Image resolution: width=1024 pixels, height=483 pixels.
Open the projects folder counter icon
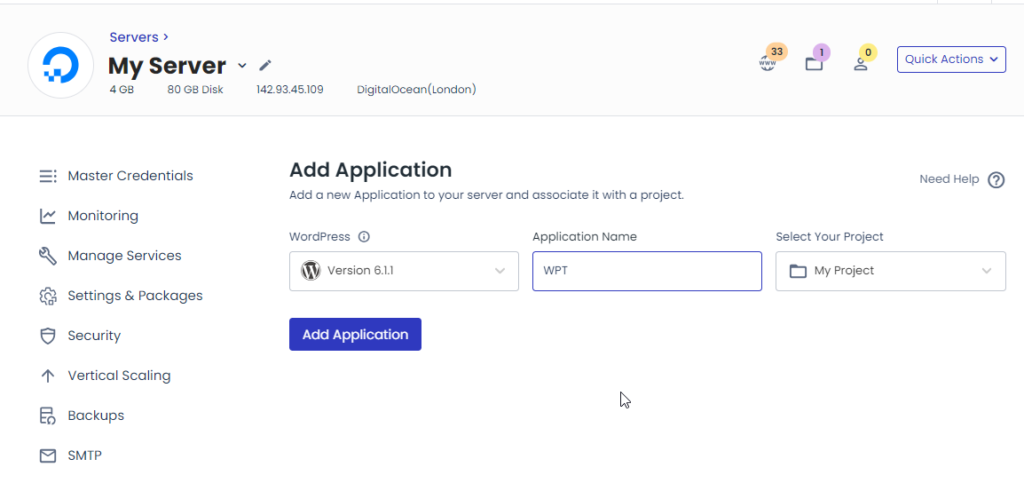coord(814,64)
